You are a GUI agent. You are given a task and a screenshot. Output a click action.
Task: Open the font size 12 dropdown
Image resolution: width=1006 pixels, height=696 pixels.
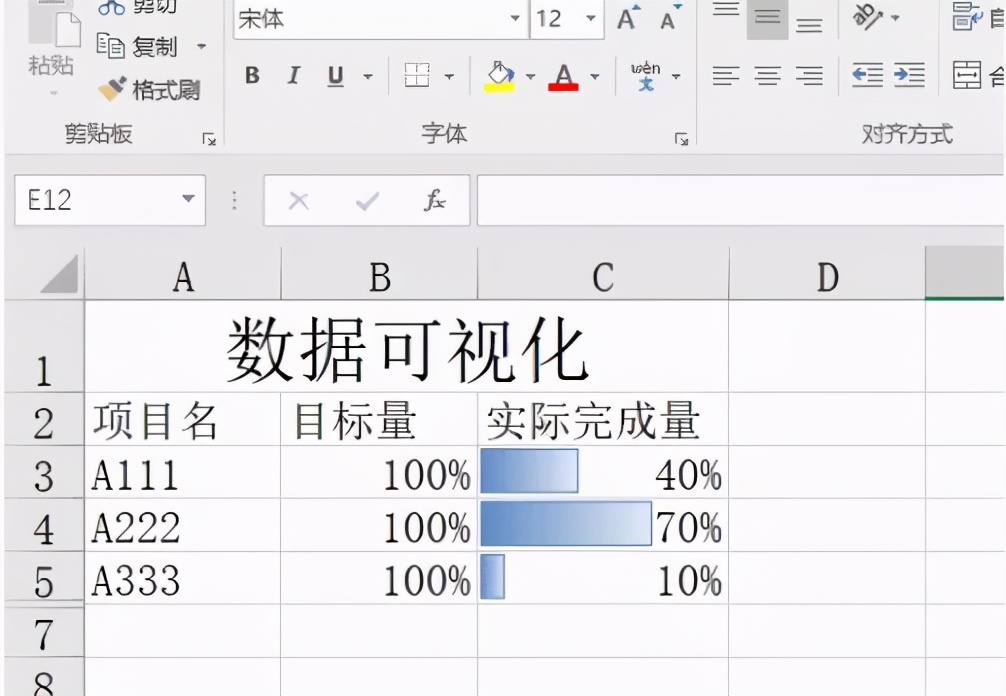(590, 18)
